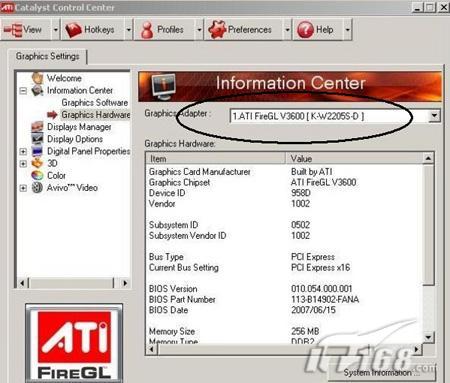This screenshot has height=383, width=450.
Task: Click the Device ID value 958D
Action: coord(301,193)
